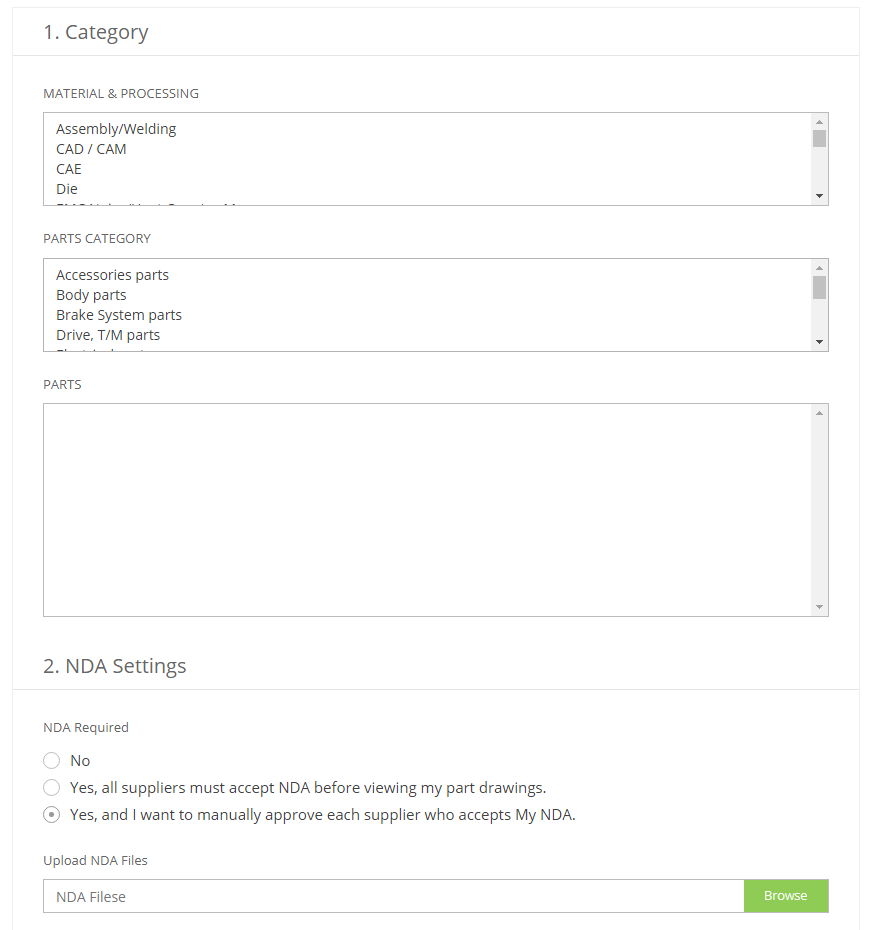Screen dimensions: 874x930
Task: Select Accessories parts in Parts Category
Action: click(x=113, y=275)
